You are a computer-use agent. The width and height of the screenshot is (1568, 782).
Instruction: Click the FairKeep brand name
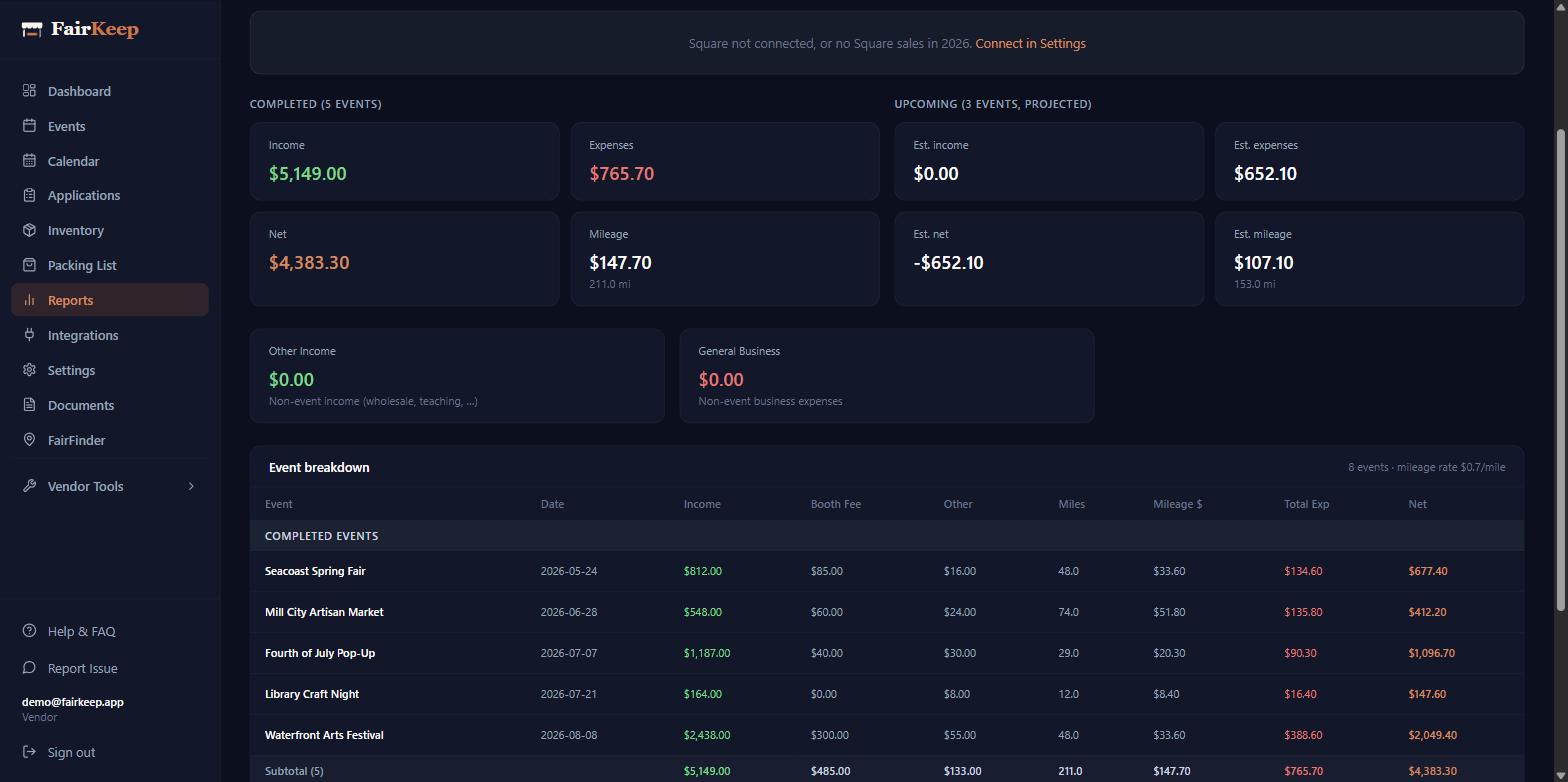[95, 30]
